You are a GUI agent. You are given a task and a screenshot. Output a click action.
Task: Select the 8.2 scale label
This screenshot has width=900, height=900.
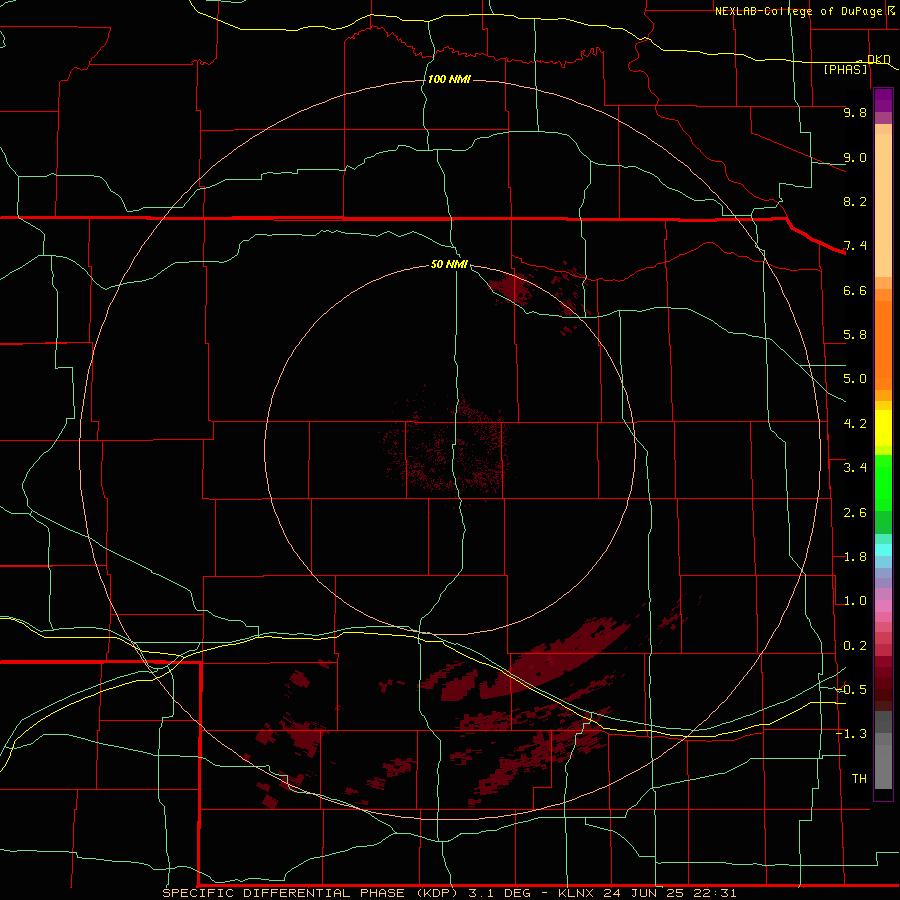tap(855, 201)
